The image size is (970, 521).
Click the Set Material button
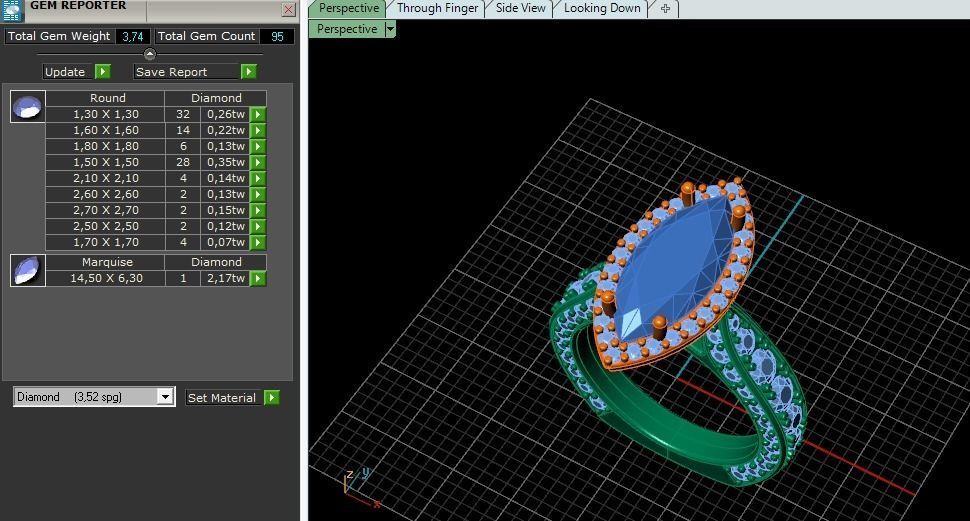click(x=225, y=398)
